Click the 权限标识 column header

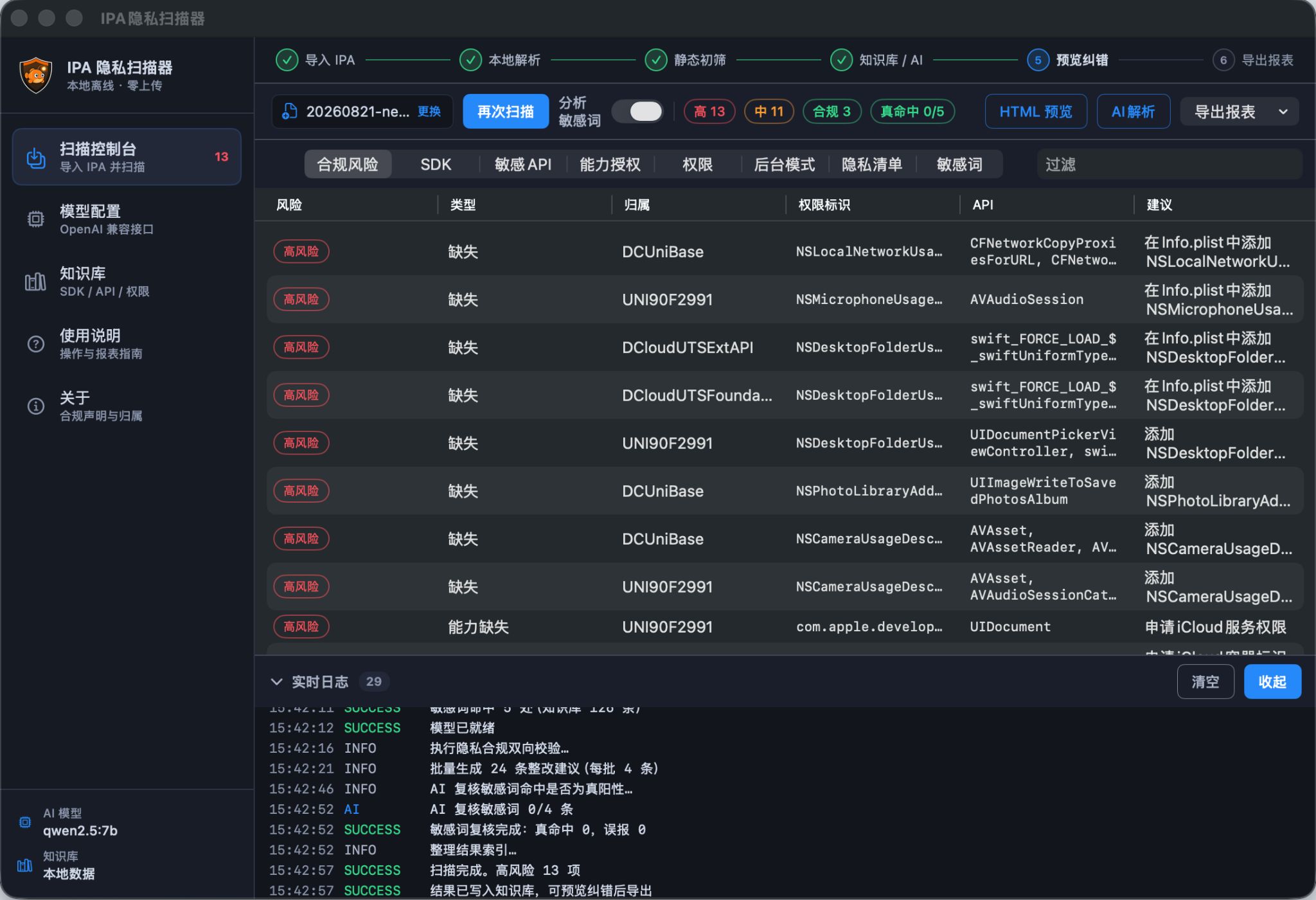coord(824,205)
